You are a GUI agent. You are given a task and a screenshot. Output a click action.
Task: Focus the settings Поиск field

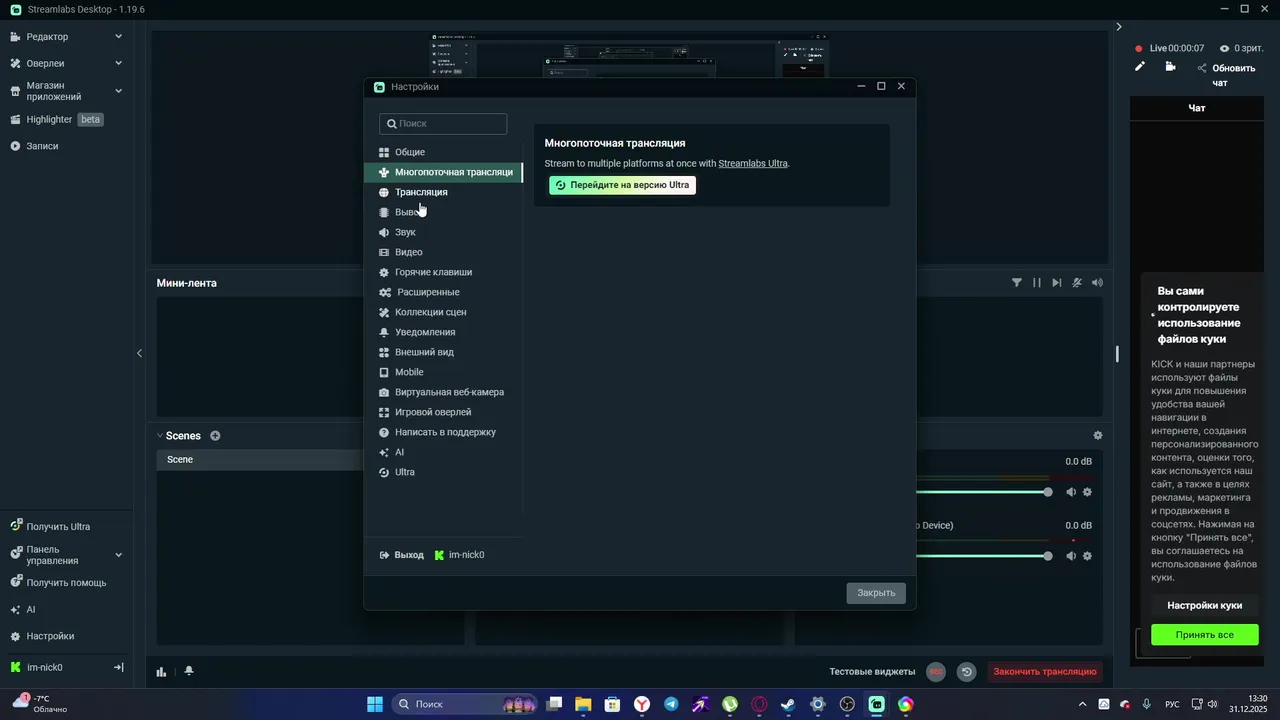443,124
